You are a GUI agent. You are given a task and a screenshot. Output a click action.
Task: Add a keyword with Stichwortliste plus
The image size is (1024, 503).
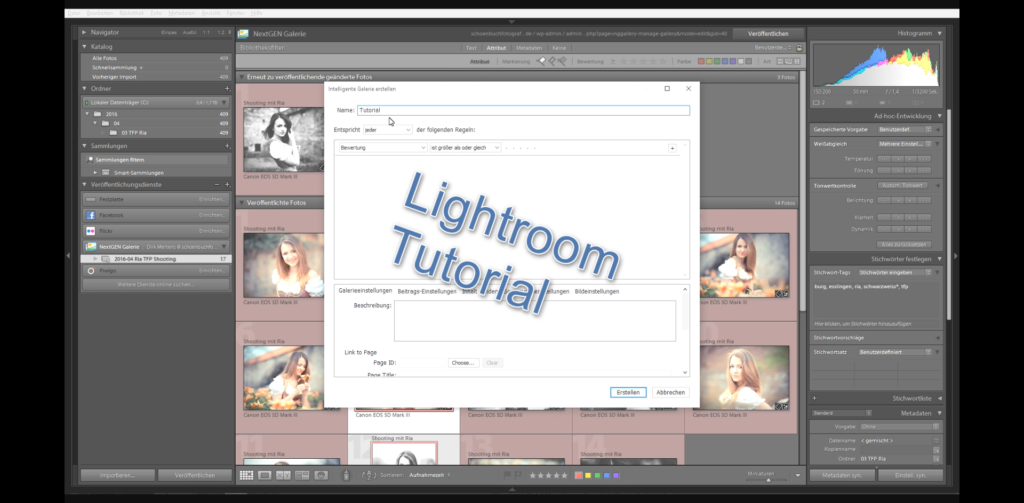(x=814, y=398)
